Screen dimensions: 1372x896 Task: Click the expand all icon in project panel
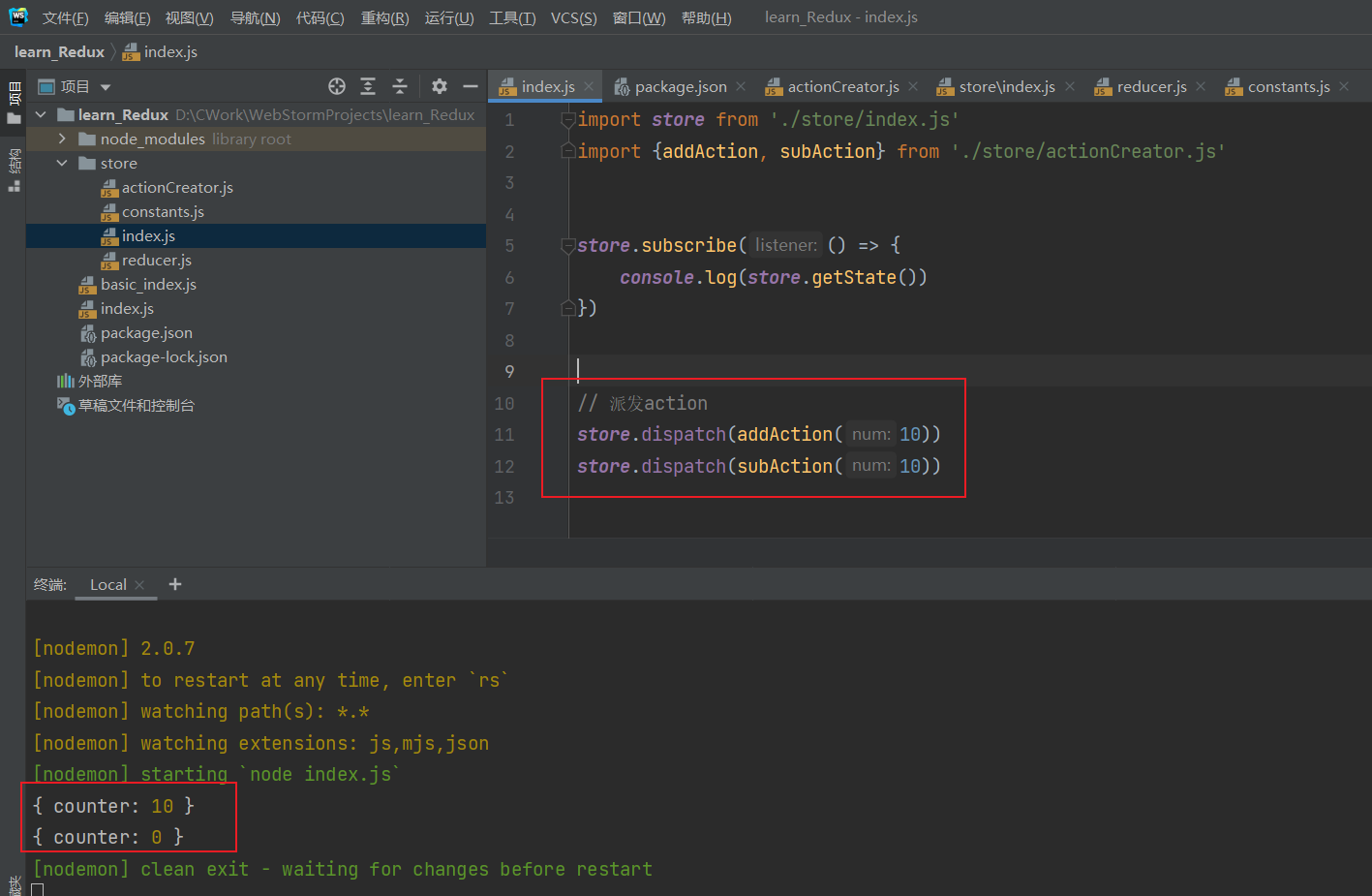(368, 86)
